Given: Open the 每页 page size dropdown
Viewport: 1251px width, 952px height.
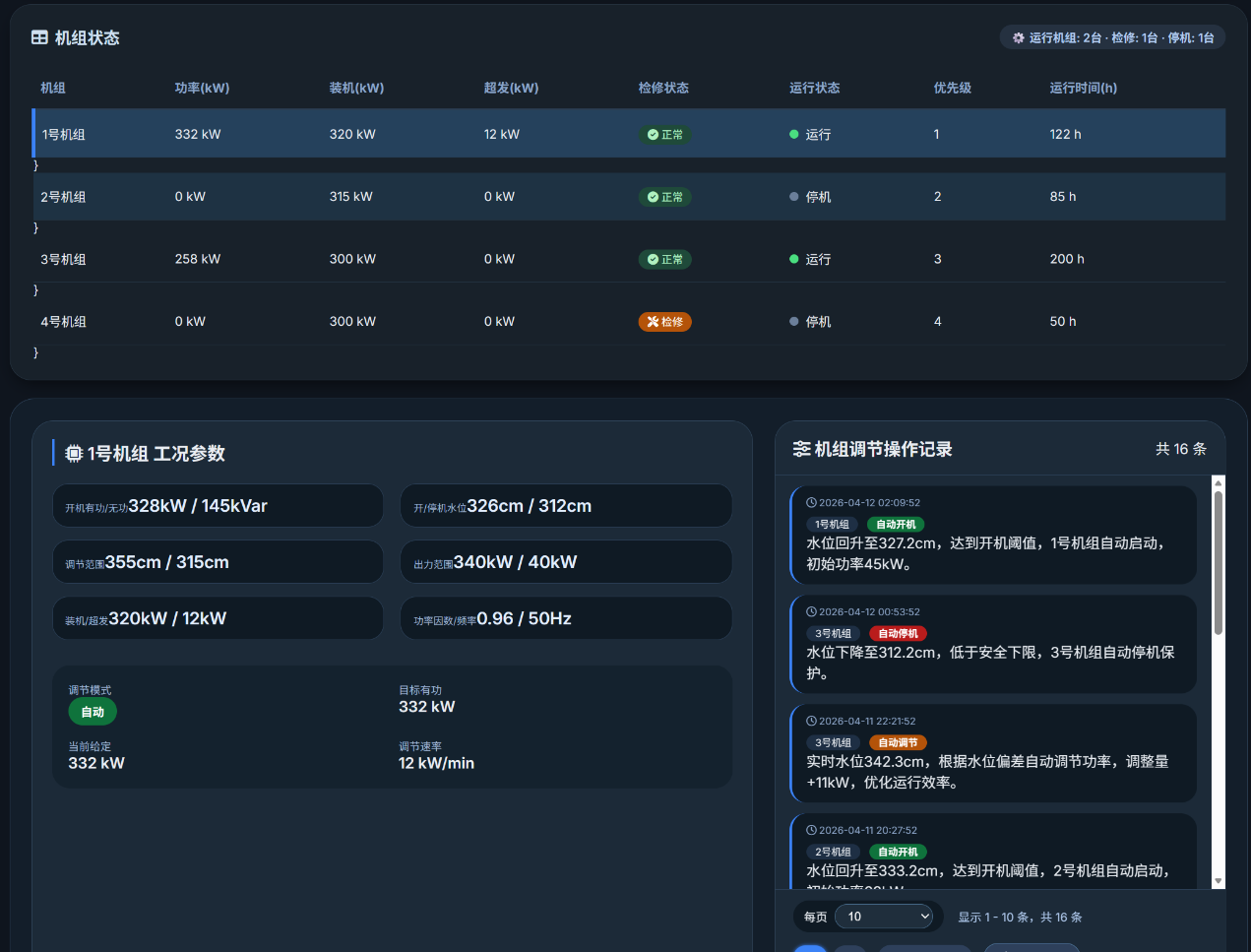Looking at the screenshot, I should (x=884, y=917).
